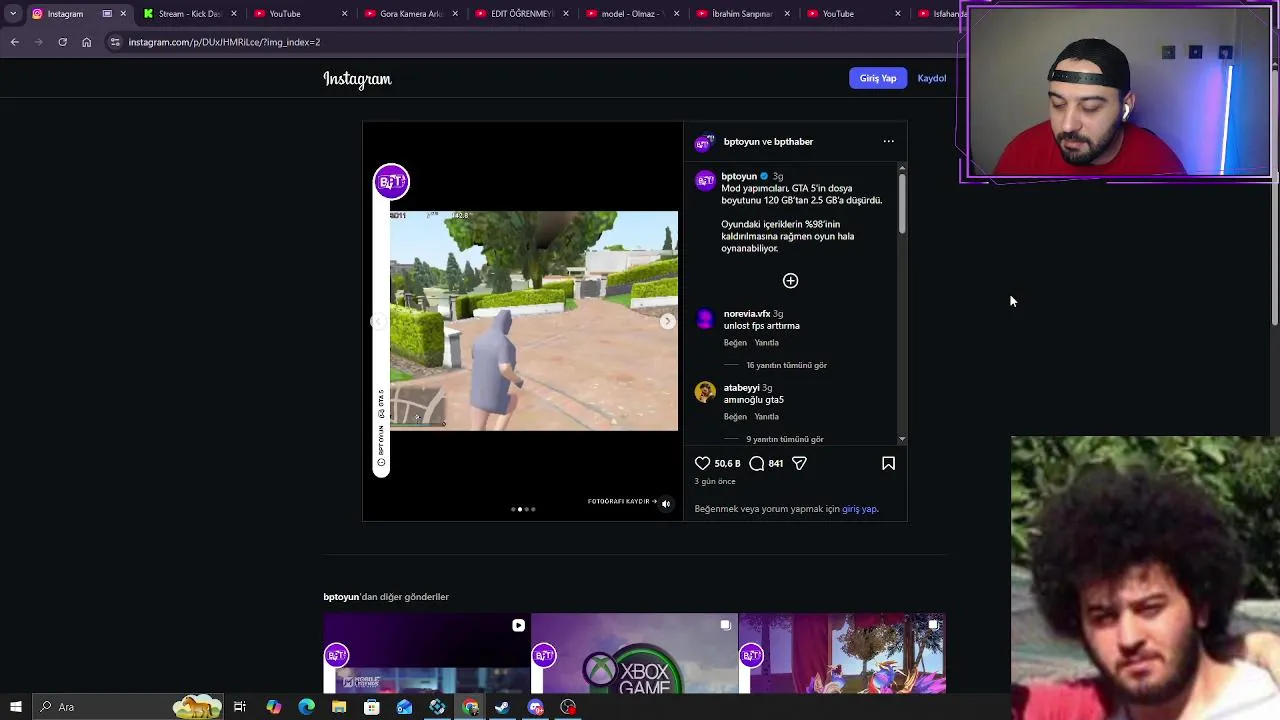1280x720 pixels.
Task: Open the first related video post thumbnail
Action: click(426, 654)
